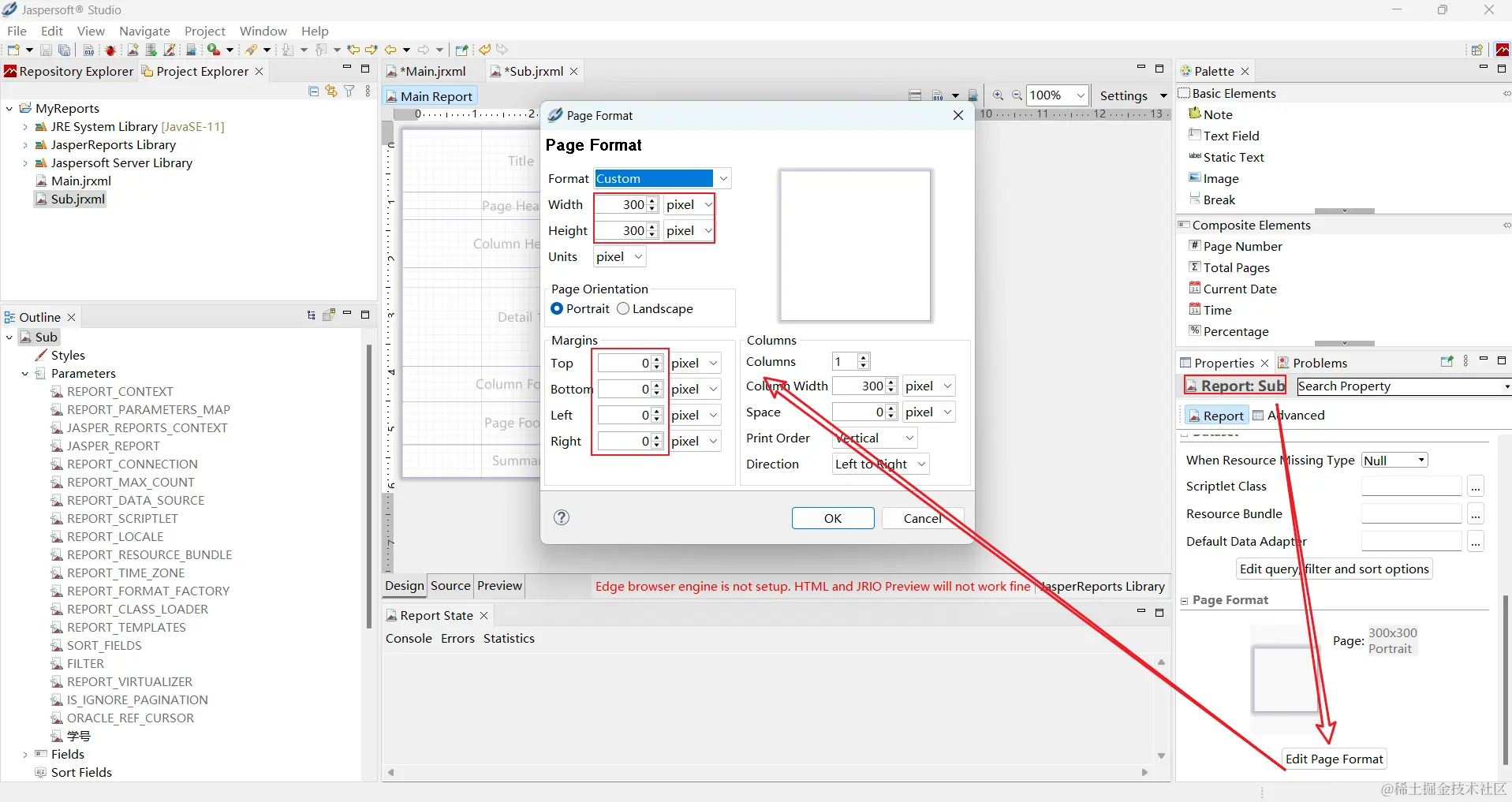This screenshot has height=802, width=1512.
Task: Switch to the Problems tab
Action: point(1312,363)
